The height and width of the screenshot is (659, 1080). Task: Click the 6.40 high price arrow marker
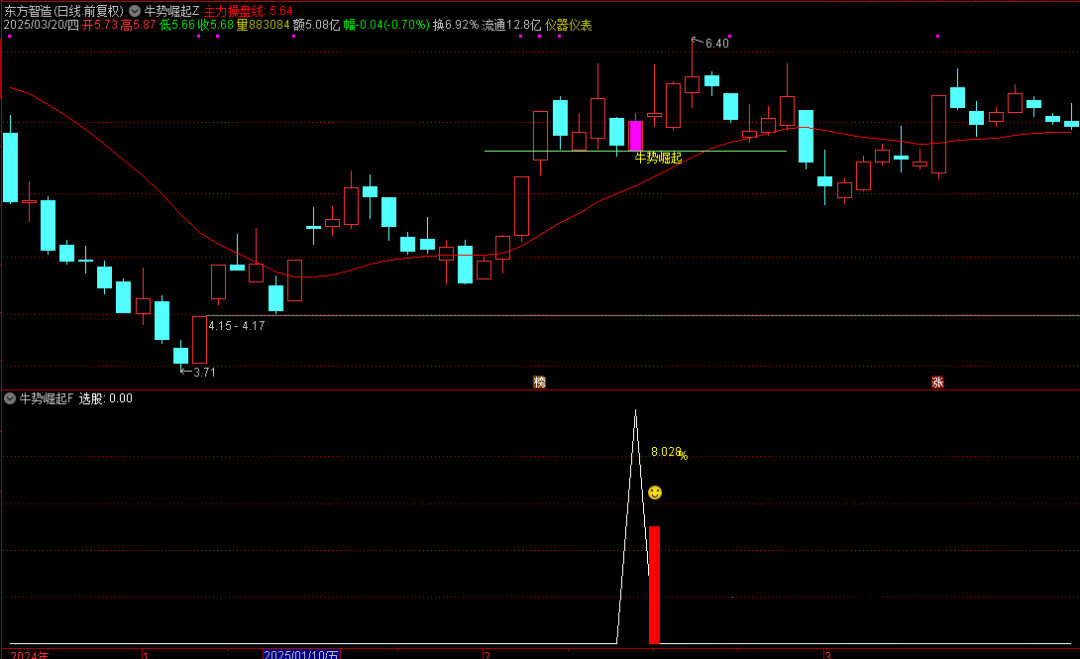click(x=711, y=43)
